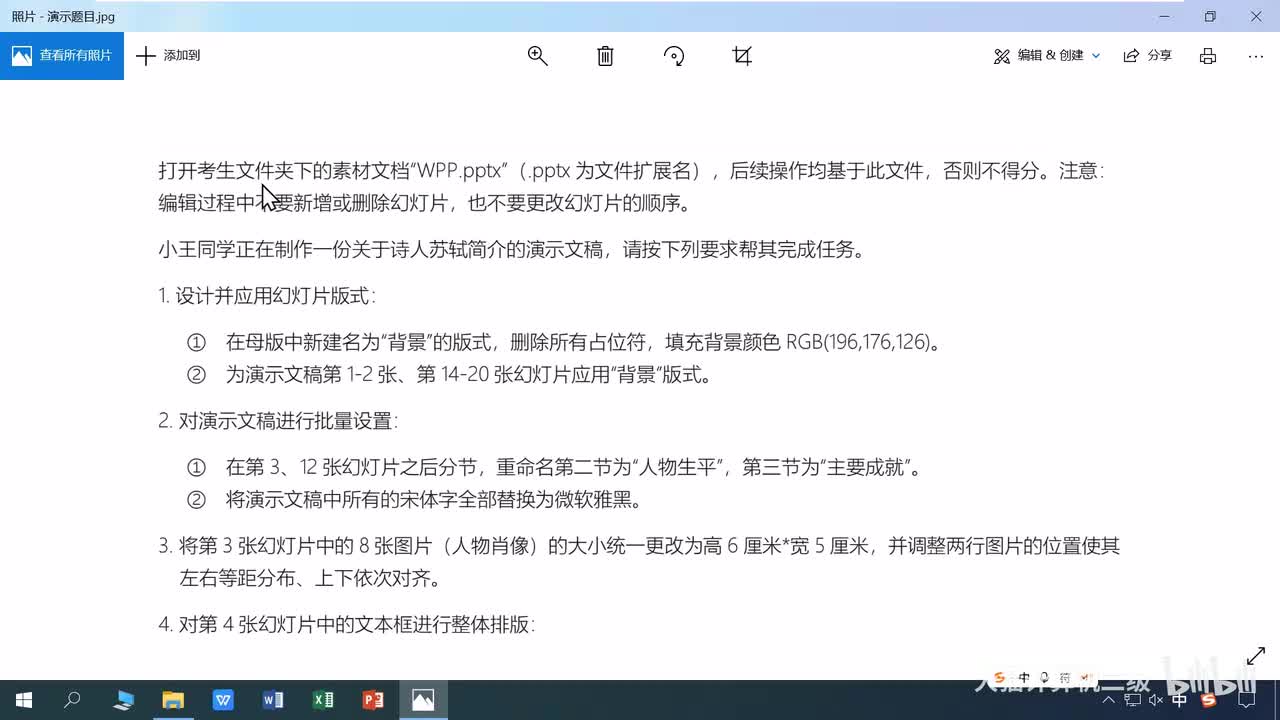
Task: Rotate the image with the rotate icon
Action: 674,56
